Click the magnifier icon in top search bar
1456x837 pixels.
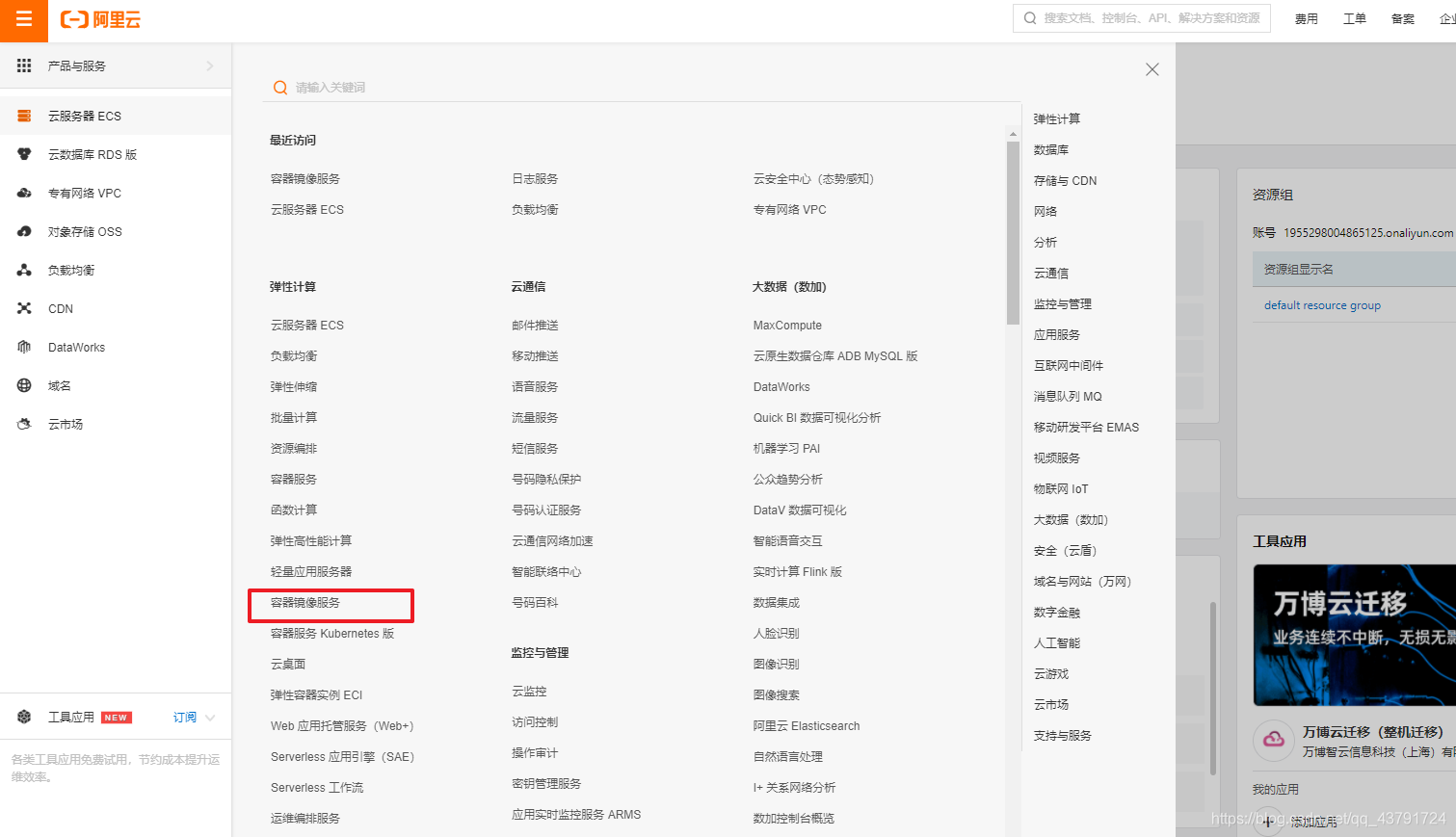coord(1030,18)
